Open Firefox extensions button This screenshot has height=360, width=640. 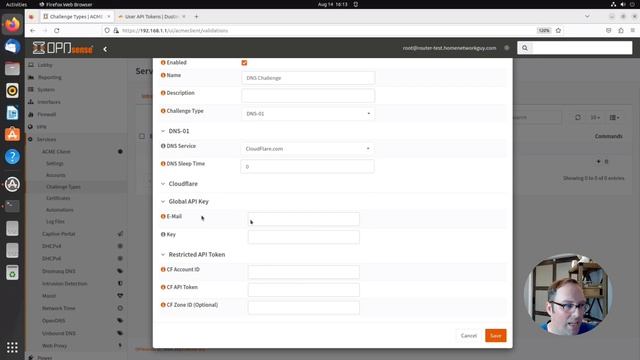point(621,31)
